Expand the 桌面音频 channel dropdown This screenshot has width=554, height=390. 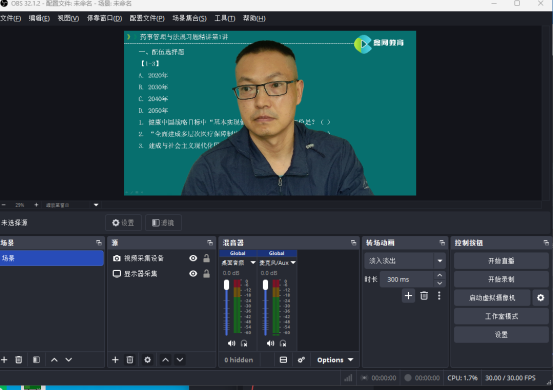click(253, 262)
